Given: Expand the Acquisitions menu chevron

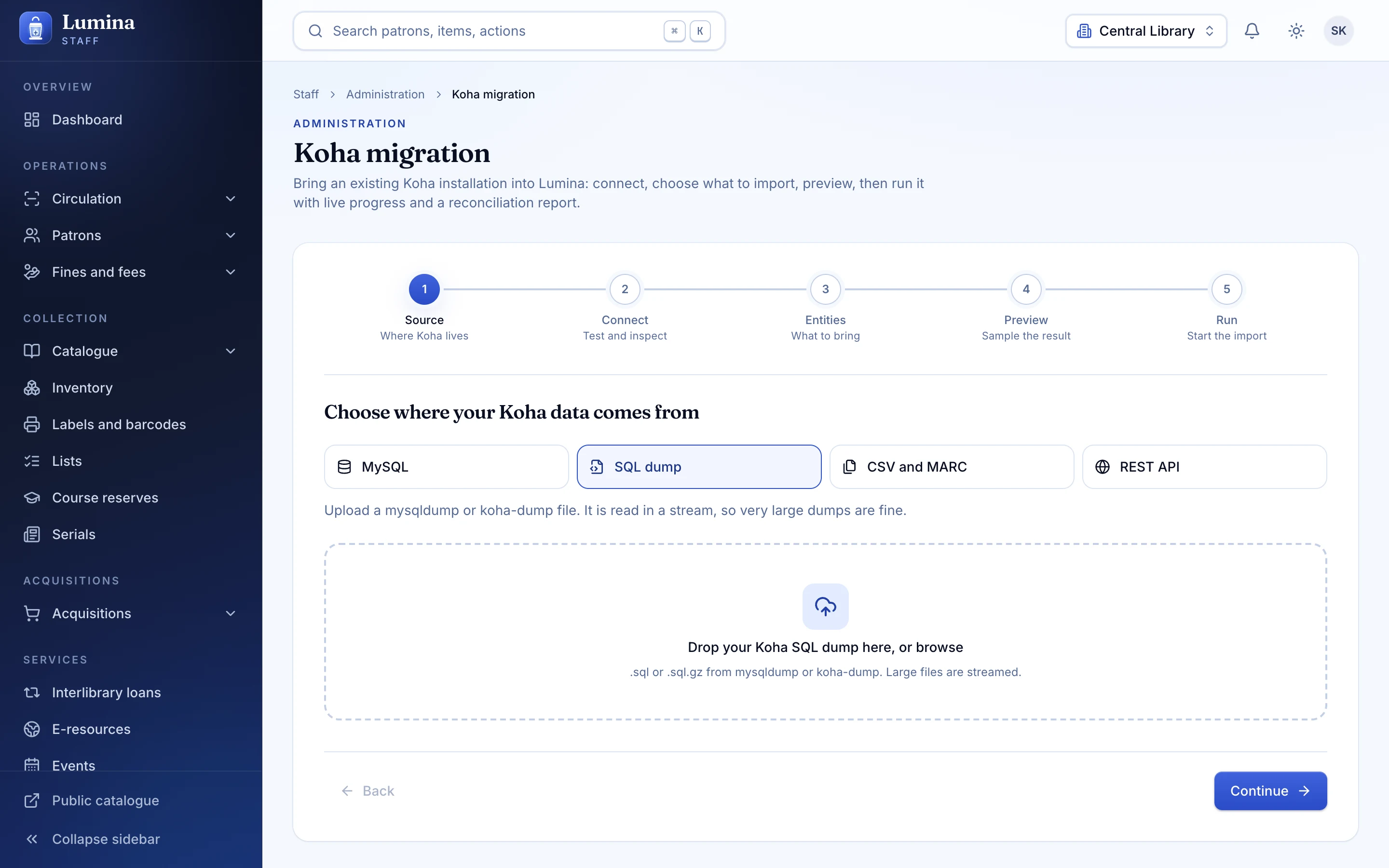Looking at the screenshot, I should [x=231, y=614].
